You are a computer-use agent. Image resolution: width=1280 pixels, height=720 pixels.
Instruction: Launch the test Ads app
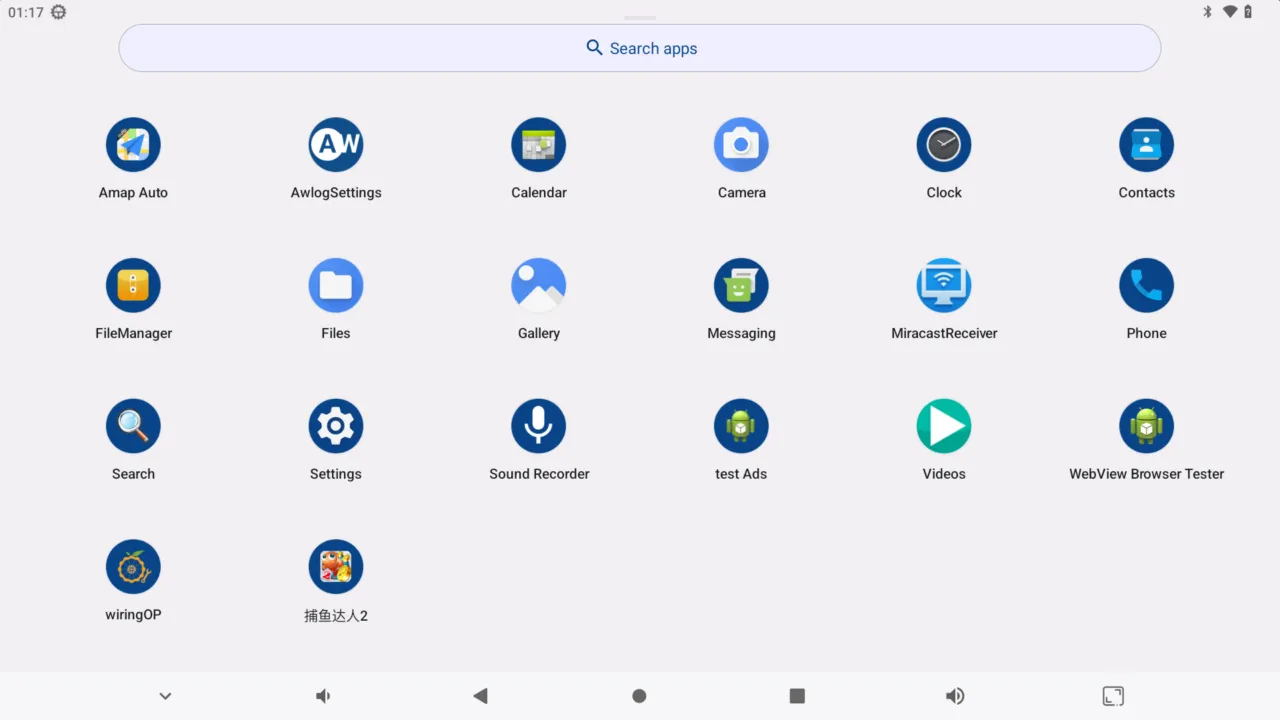741,425
